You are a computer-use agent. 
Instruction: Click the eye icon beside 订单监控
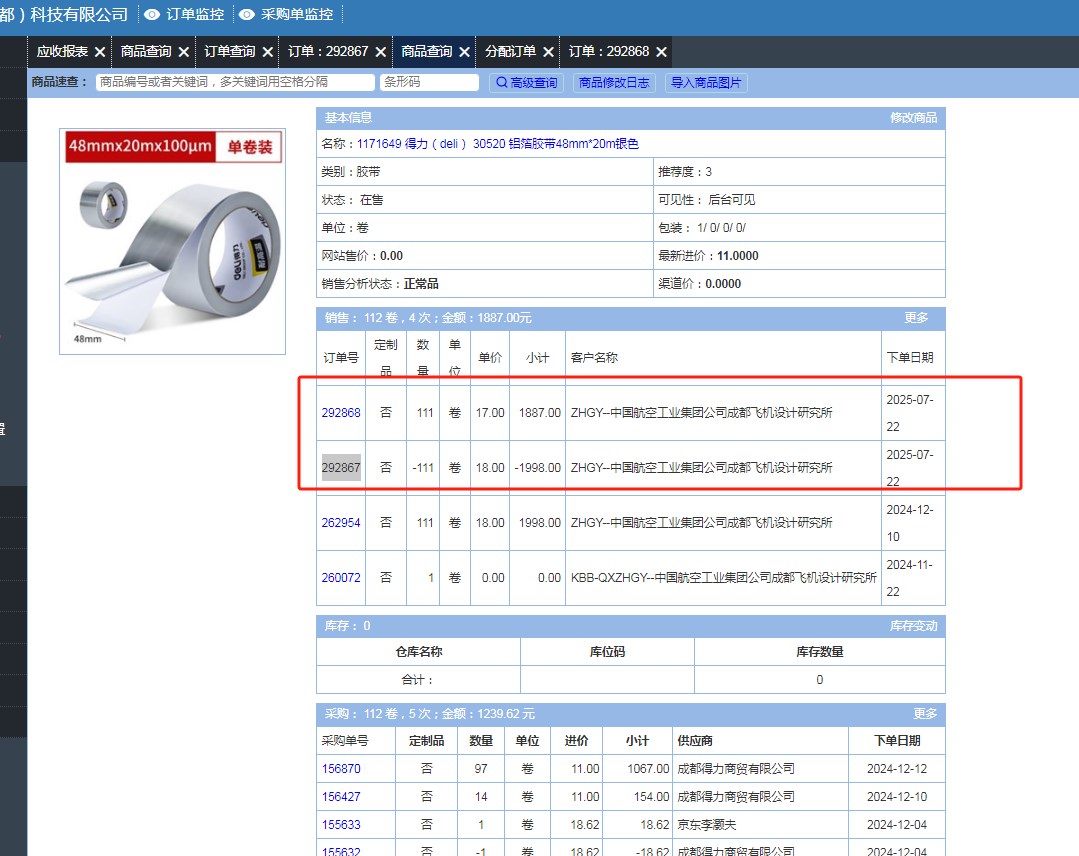(x=152, y=14)
